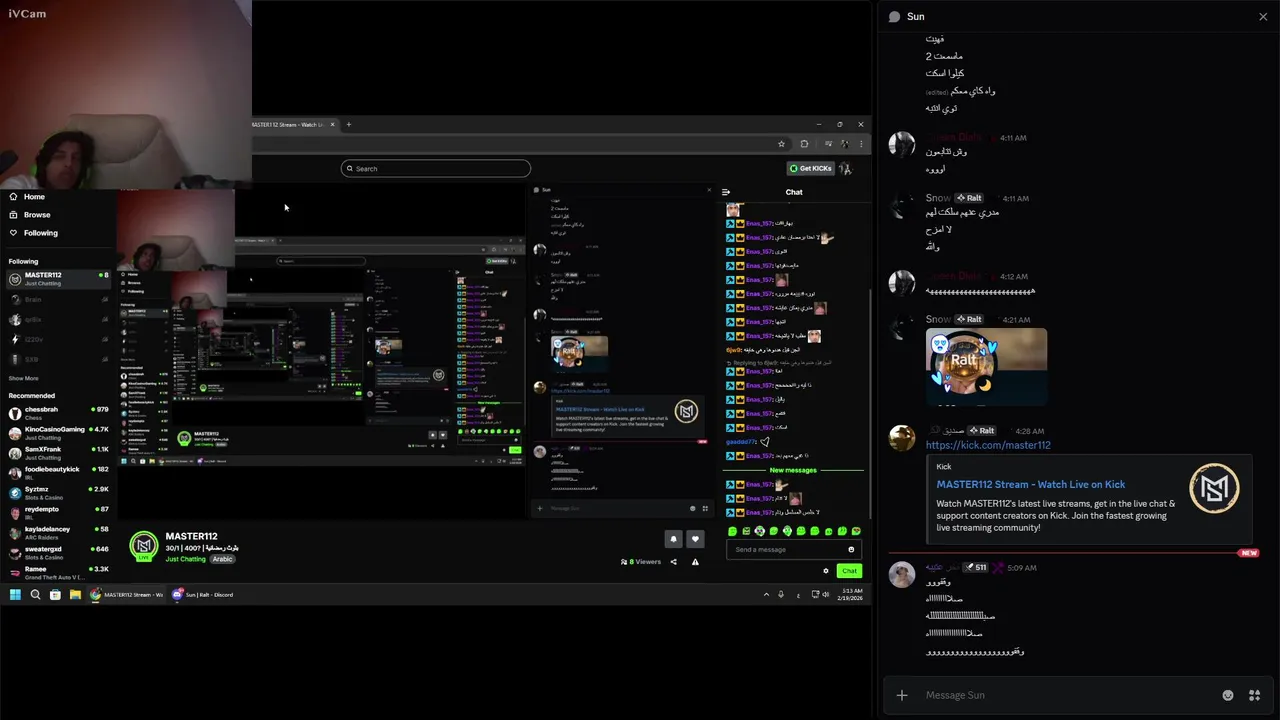The height and width of the screenshot is (720, 1280).
Task: Open Ramee recommended channel
Action: click(x=58, y=572)
